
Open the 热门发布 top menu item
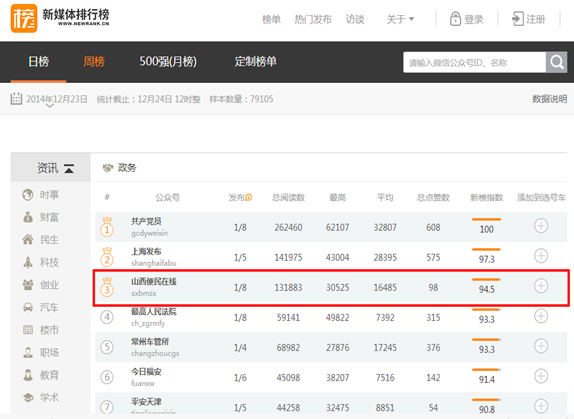(313, 19)
